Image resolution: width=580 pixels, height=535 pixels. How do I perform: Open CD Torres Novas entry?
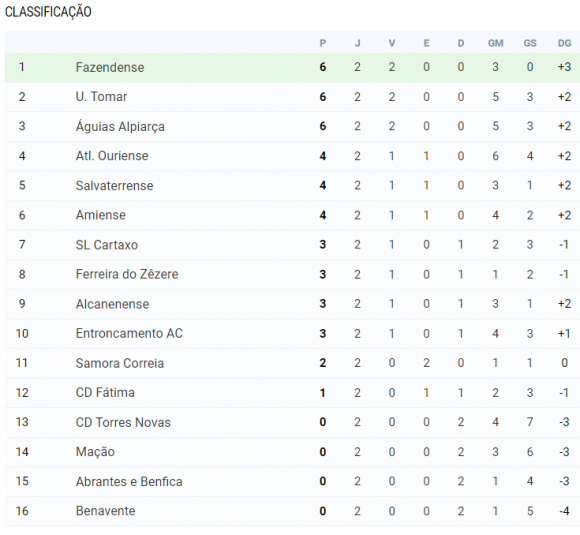123,422
